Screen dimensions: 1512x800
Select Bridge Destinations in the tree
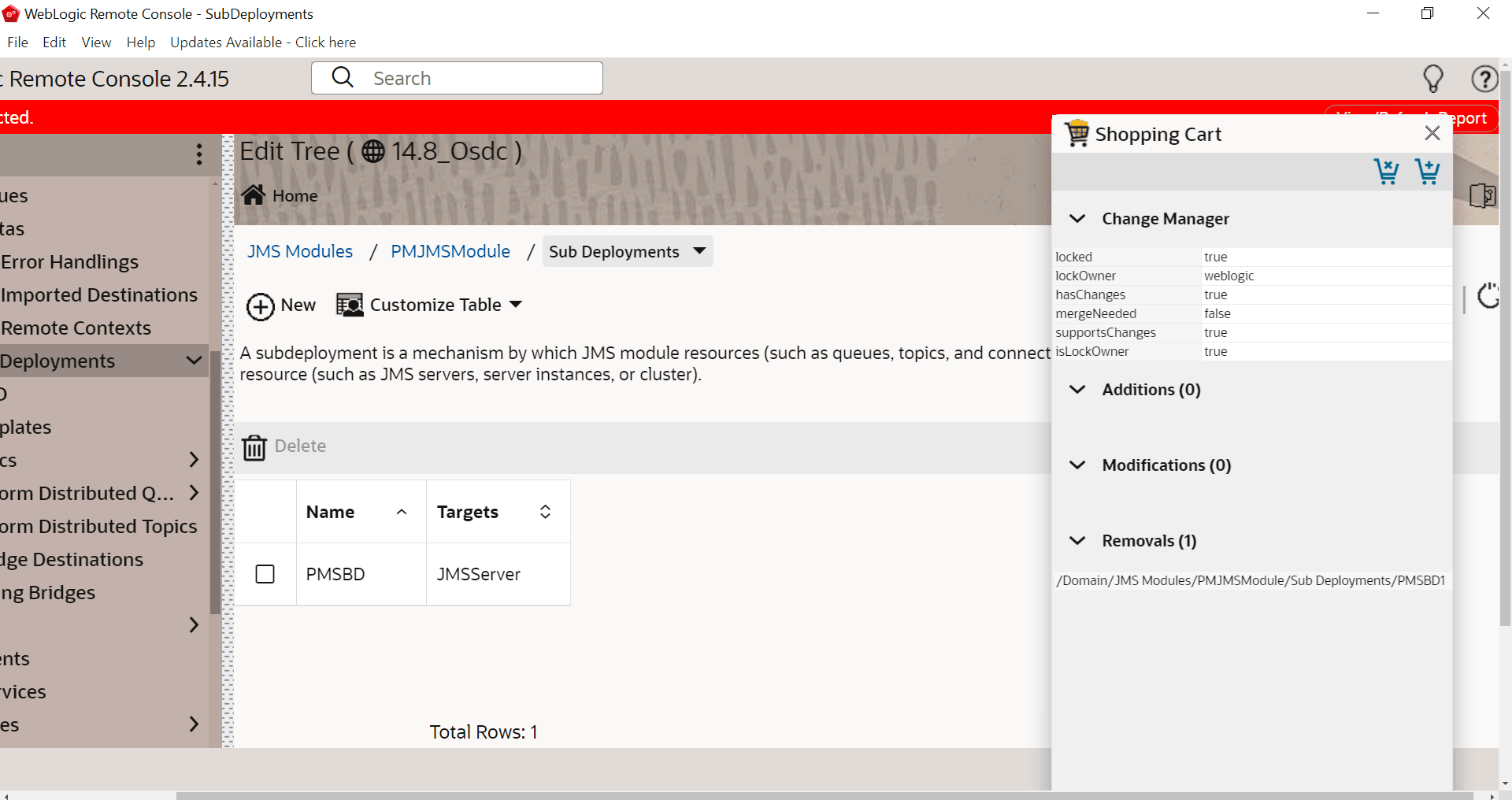coord(72,559)
